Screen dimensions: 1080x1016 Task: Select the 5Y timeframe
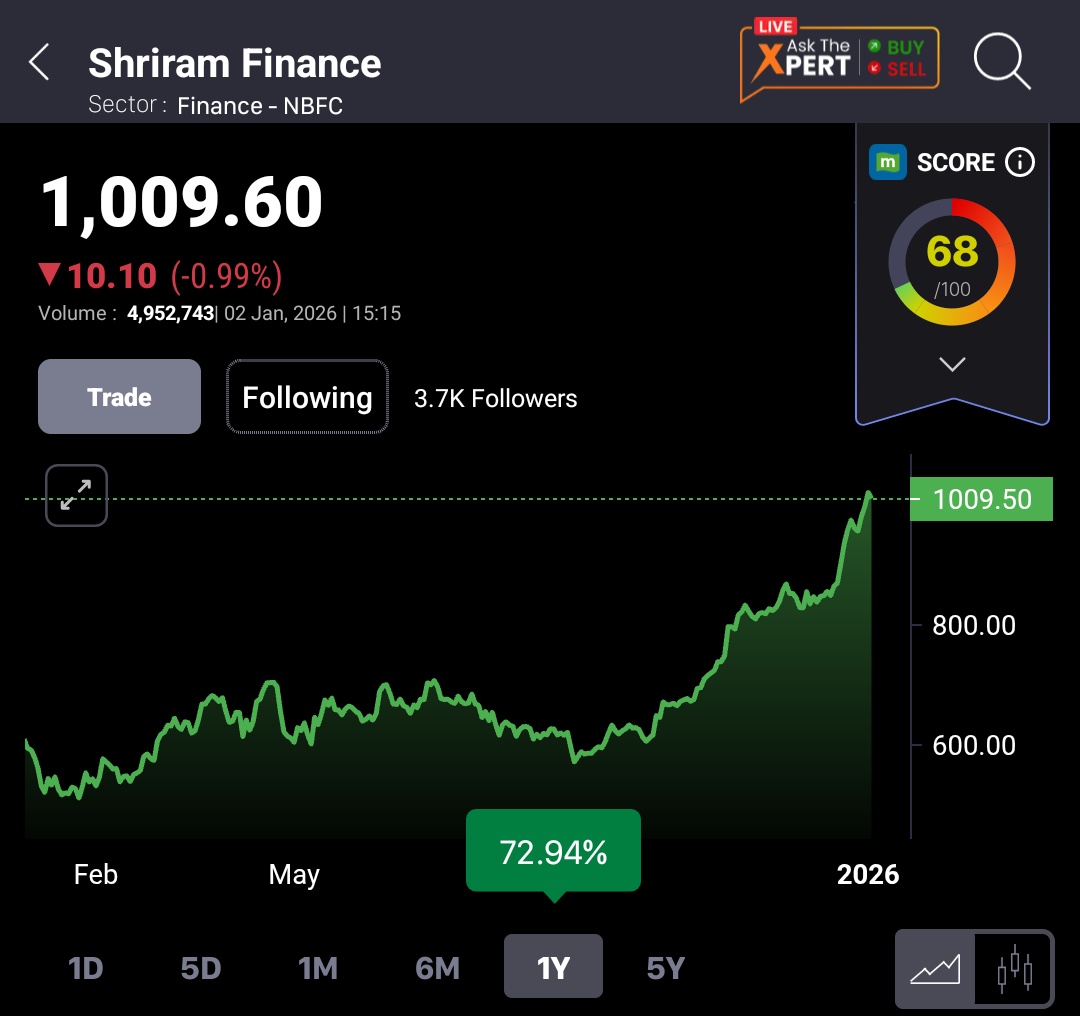[x=665, y=968]
